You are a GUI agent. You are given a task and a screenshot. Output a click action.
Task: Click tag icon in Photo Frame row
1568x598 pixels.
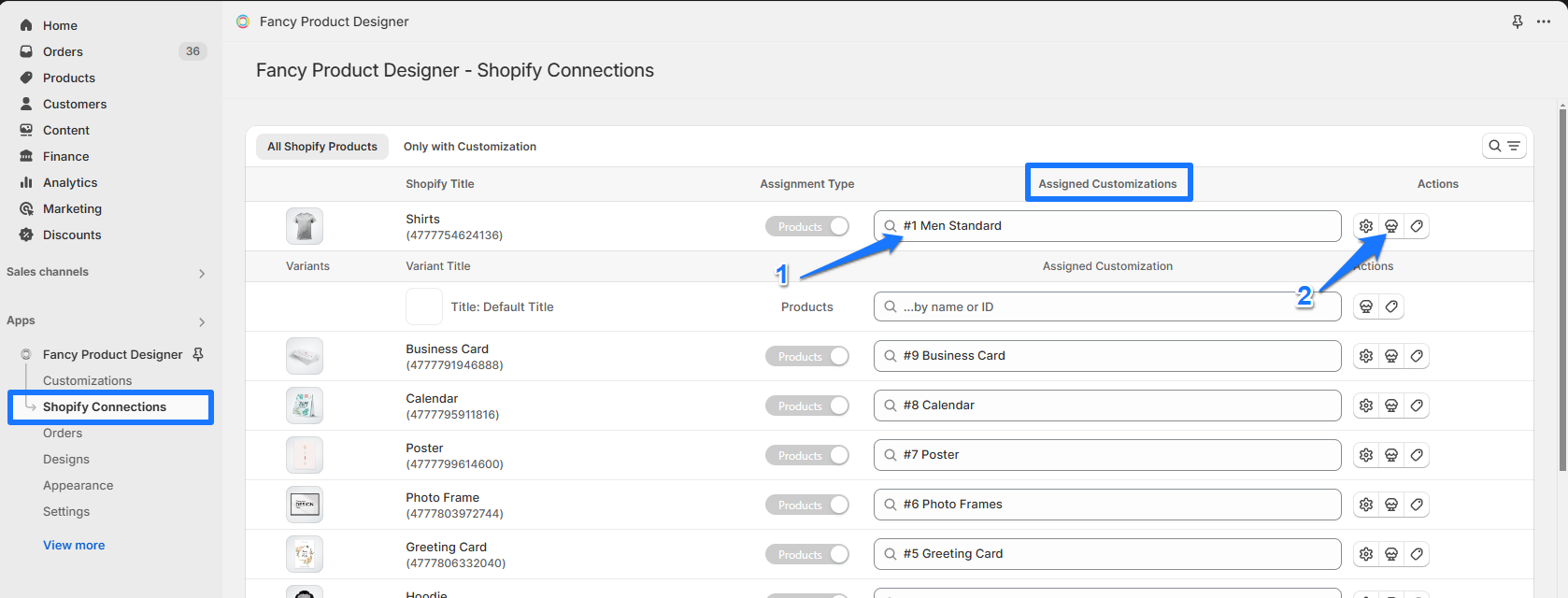tap(1417, 505)
